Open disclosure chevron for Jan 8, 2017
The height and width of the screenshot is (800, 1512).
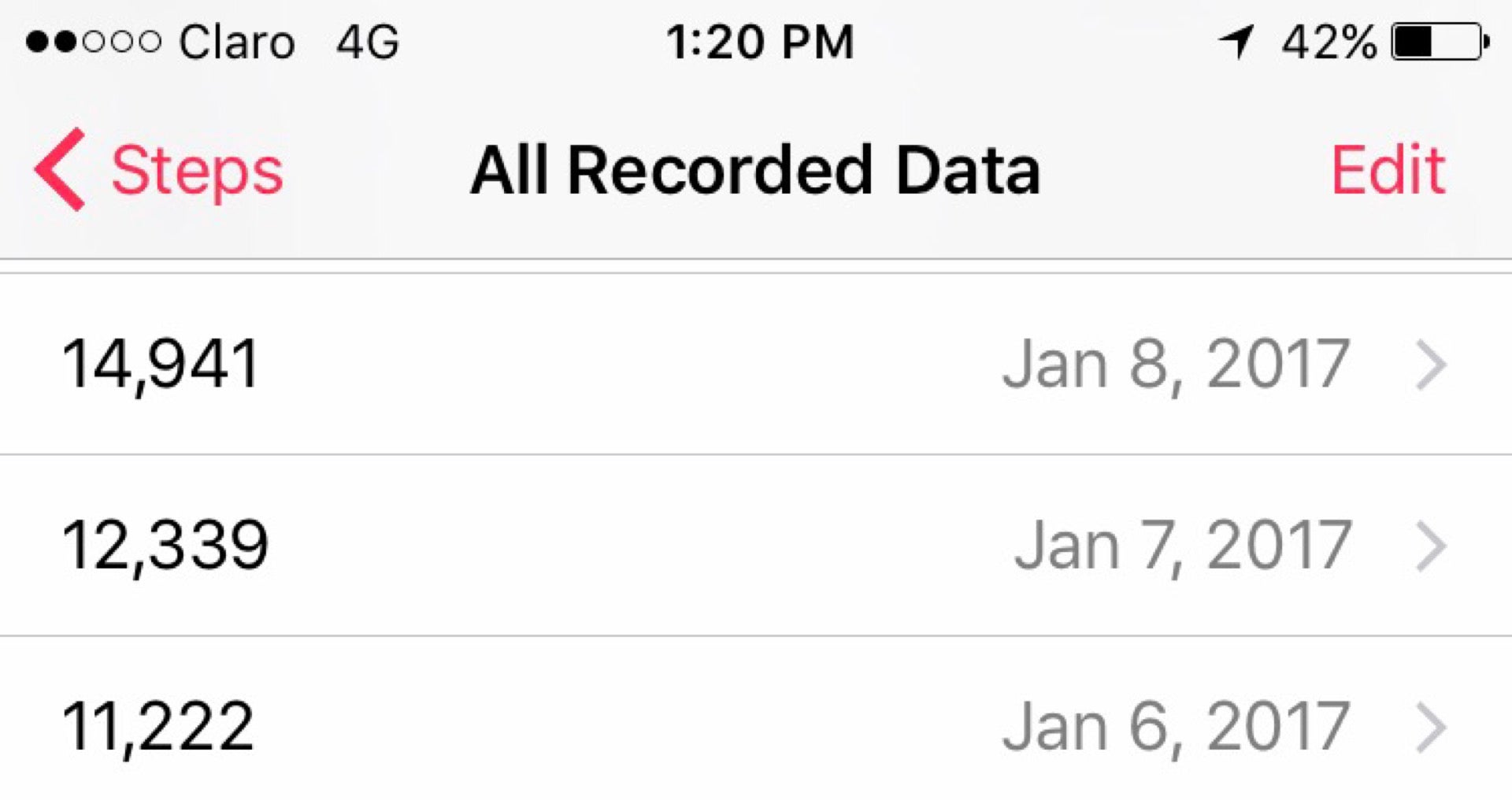point(1431,365)
